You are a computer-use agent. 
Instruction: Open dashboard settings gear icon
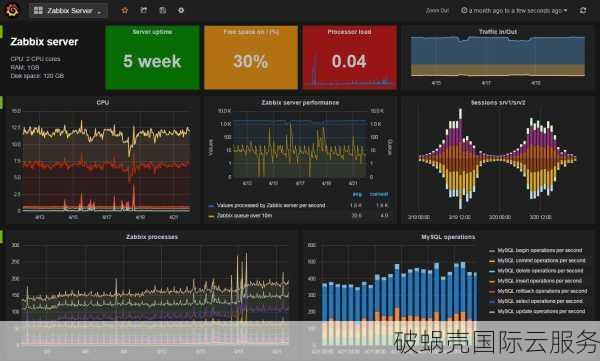click(181, 10)
